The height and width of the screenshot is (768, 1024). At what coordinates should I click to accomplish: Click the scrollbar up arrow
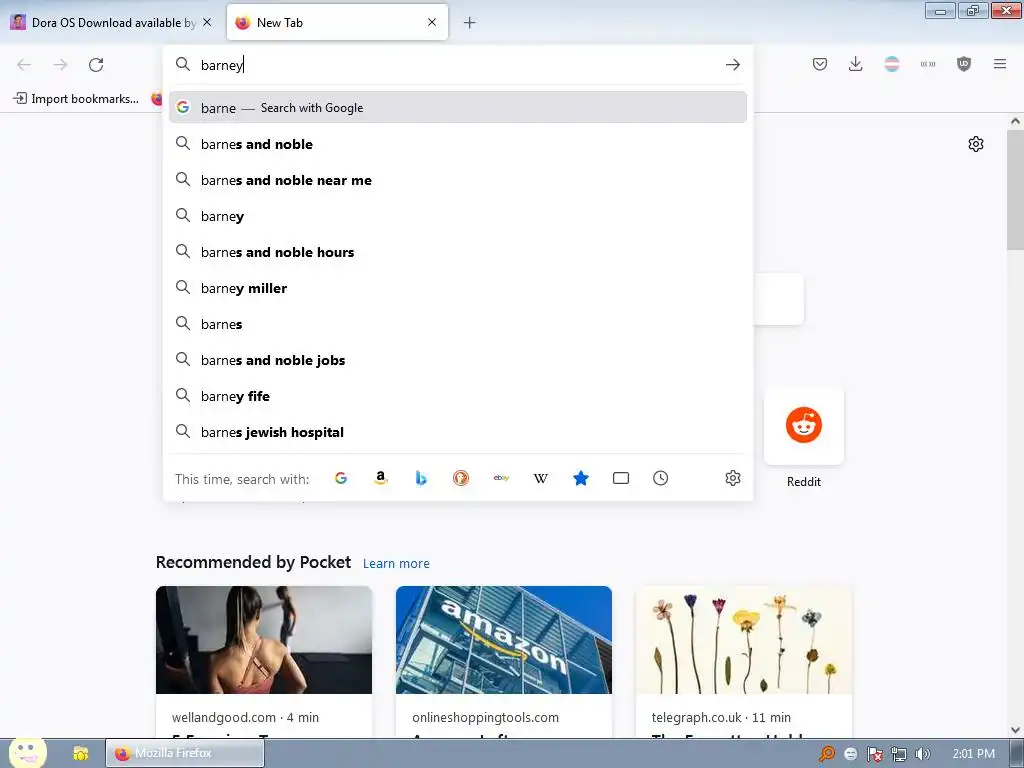point(1015,121)
